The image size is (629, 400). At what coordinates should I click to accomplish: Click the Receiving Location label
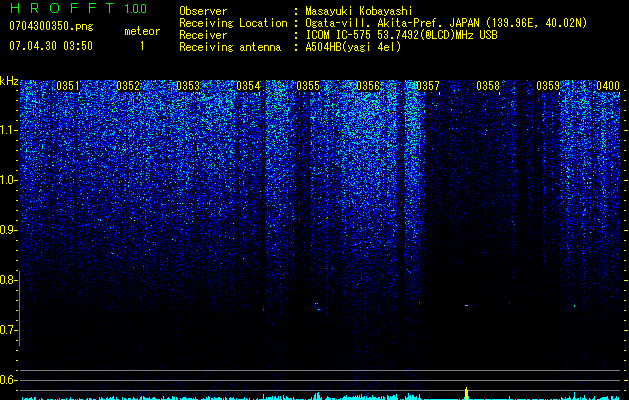tap(233, 23)
